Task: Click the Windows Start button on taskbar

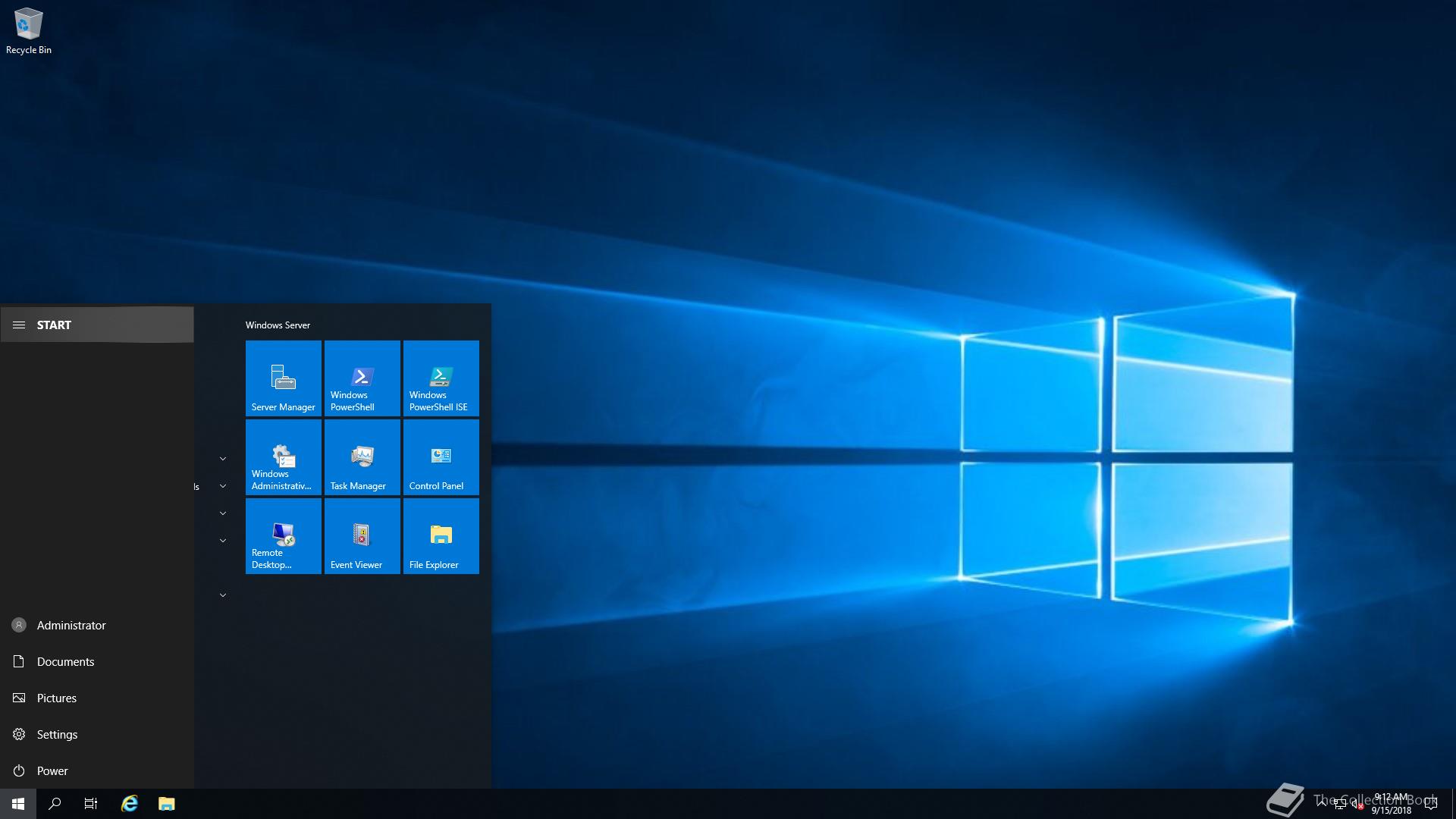Action: (x=18, y=804)
